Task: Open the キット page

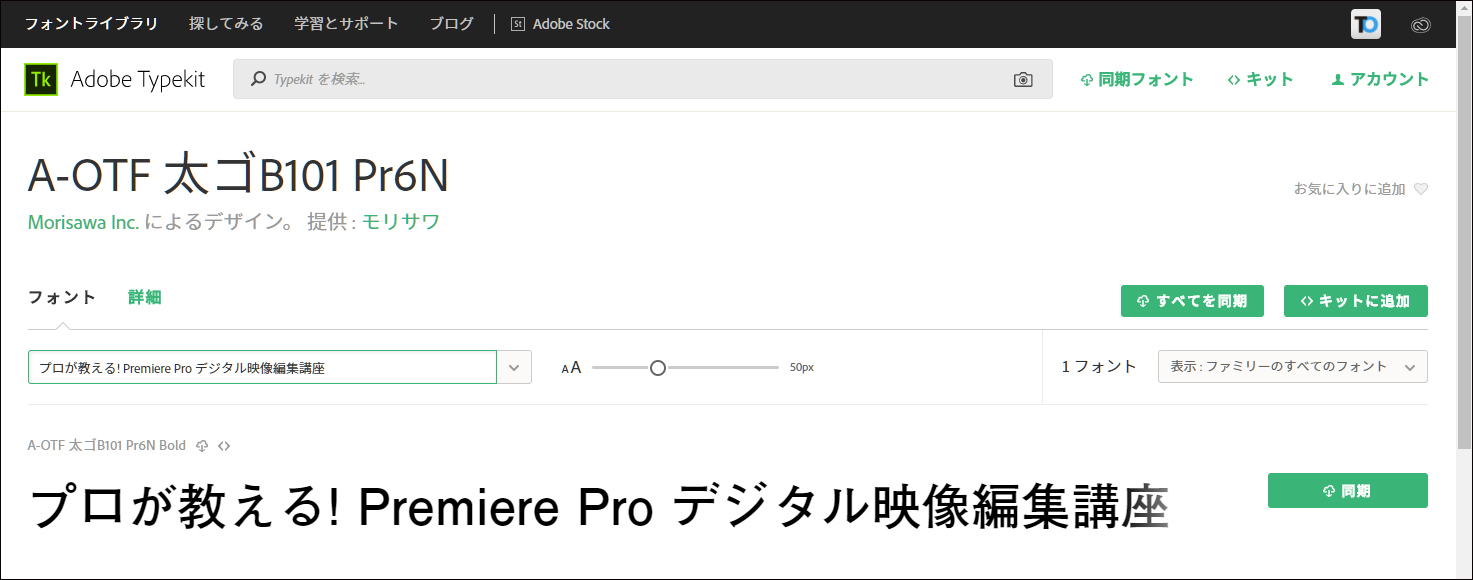Action: pos(1260,80)
